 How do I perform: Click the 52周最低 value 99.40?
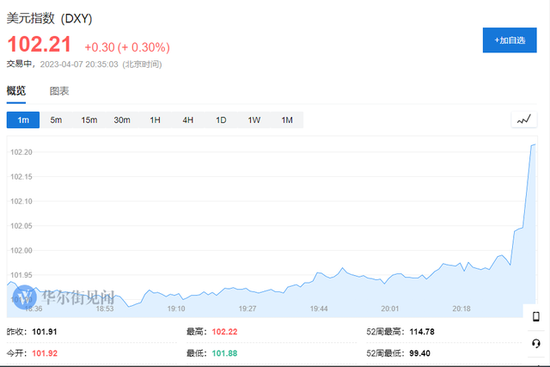click(420, 353)
